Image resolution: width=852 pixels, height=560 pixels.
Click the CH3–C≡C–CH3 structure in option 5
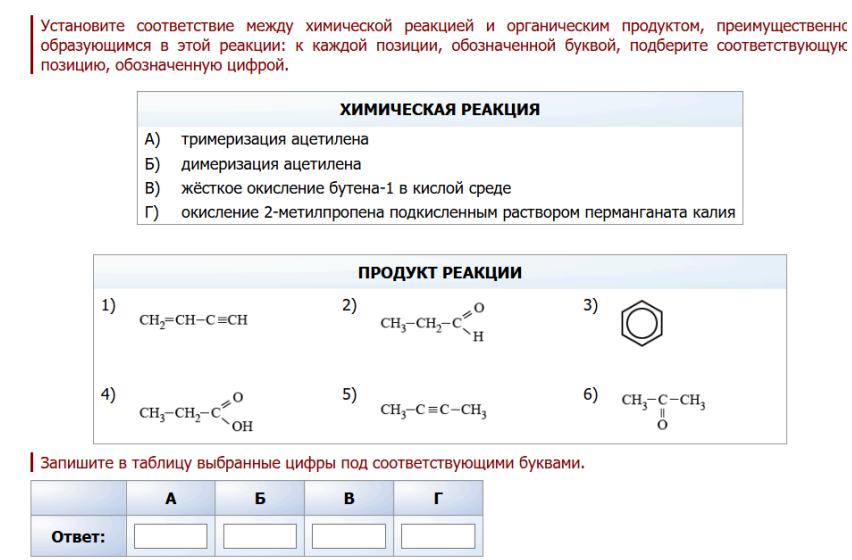tap(433, 410)
